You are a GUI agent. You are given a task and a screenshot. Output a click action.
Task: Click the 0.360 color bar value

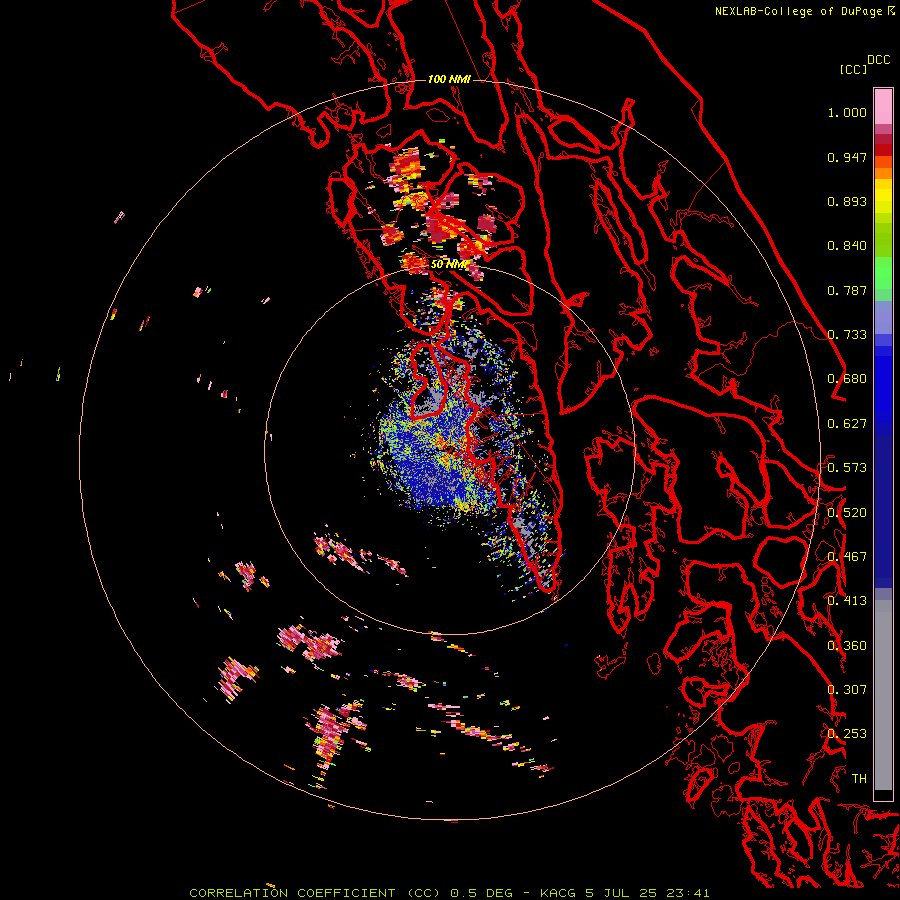tap(847, 646)
